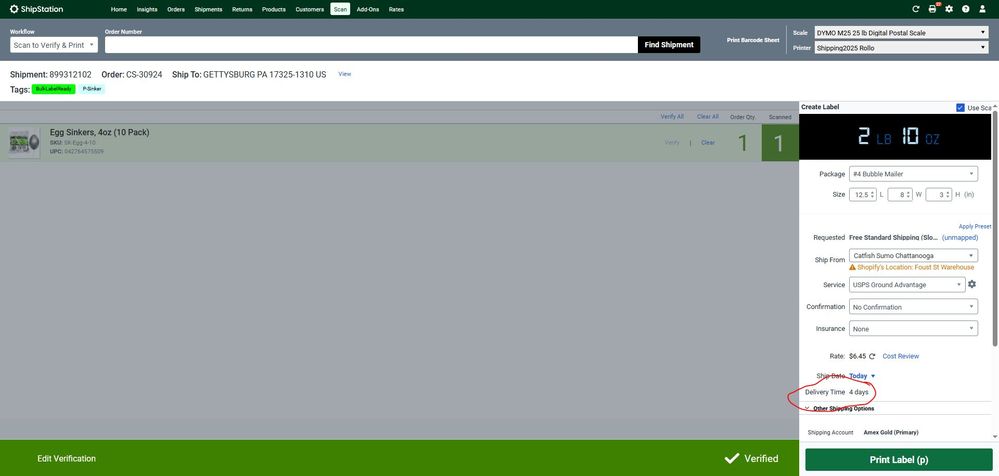Open the help question mark icon

click(966, 9)
